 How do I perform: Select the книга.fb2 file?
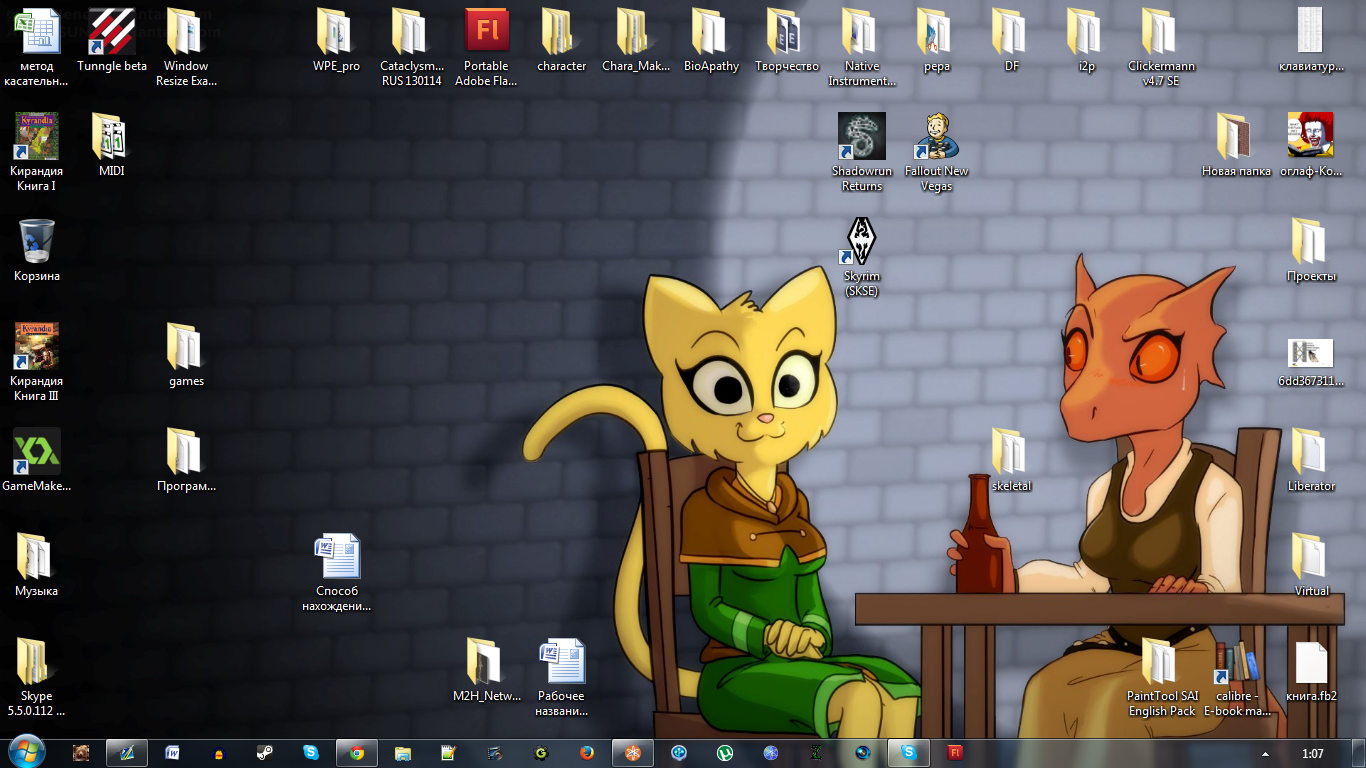tap(1311, 670)
